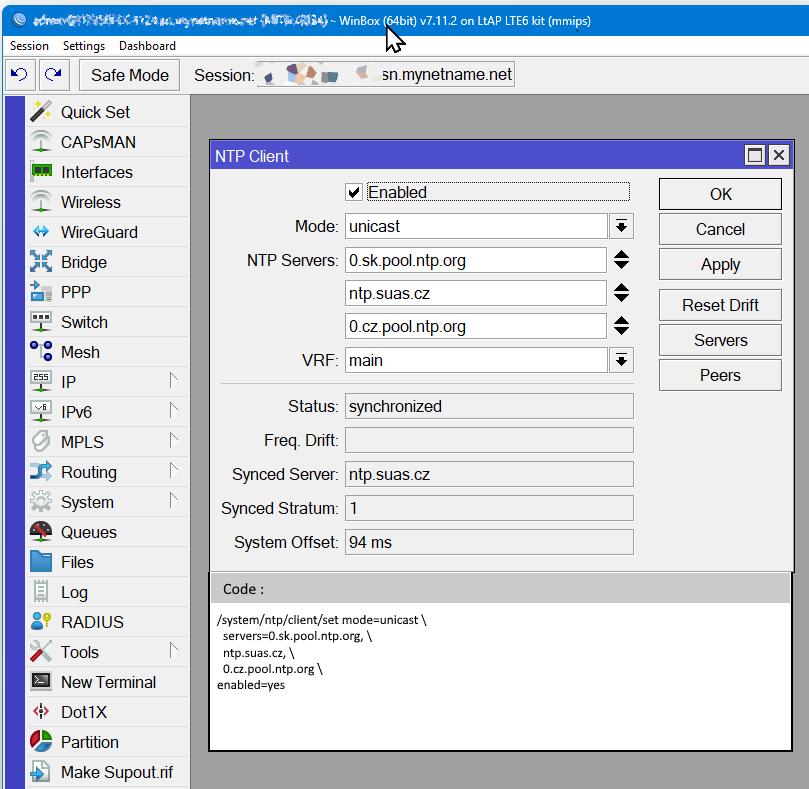Click the Redo arrow icon
This screenshot has height=789, width=809.
(x=54, y=75)
